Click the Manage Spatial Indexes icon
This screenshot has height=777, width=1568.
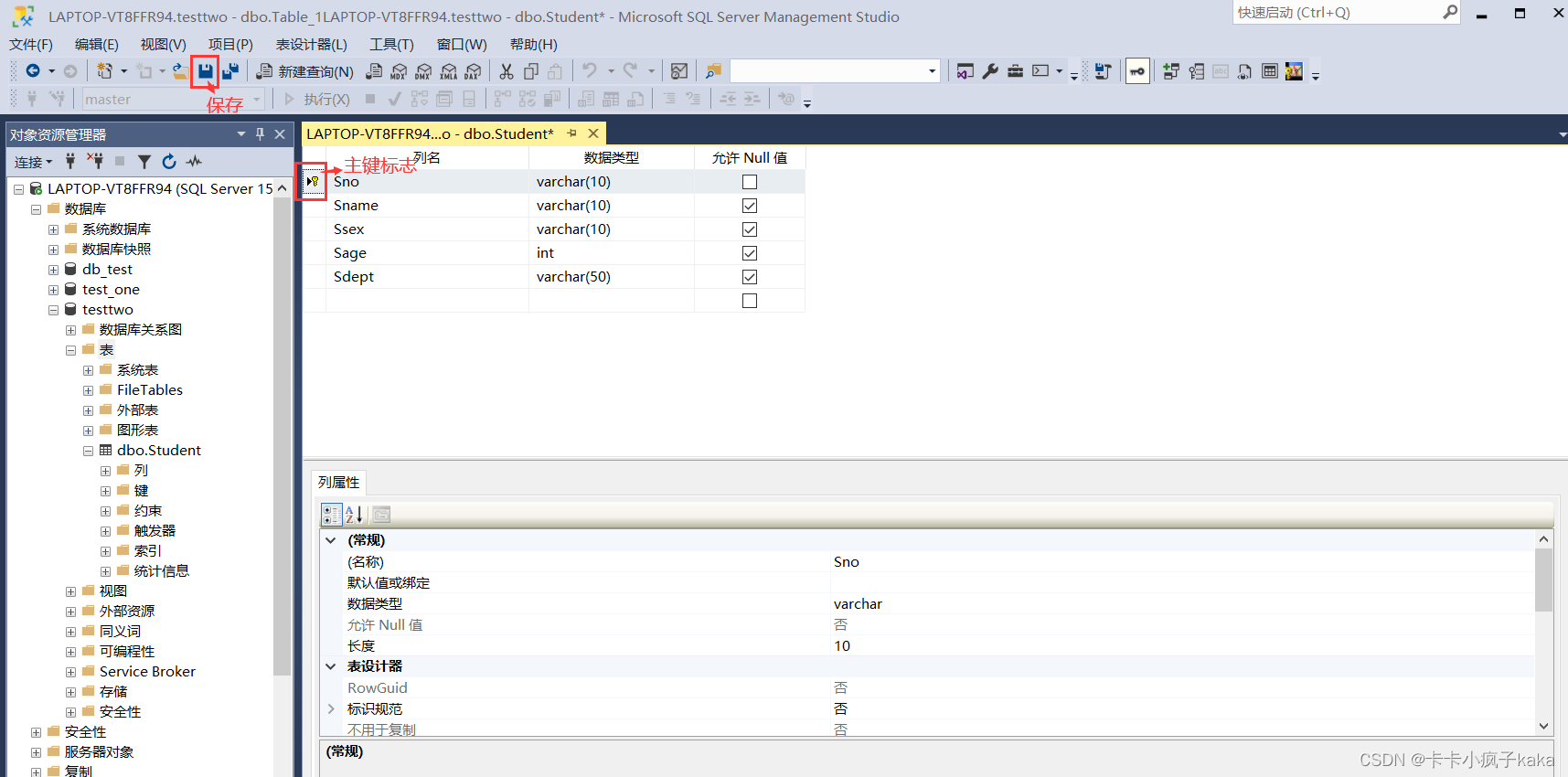(1294, 71)
